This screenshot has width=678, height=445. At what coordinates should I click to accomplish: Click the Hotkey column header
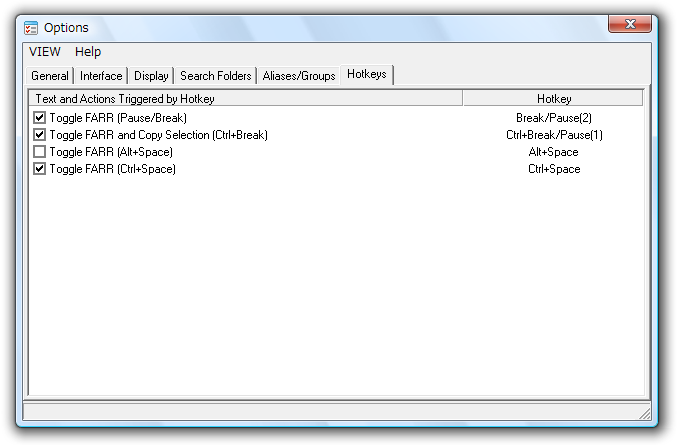coord(553,99)
